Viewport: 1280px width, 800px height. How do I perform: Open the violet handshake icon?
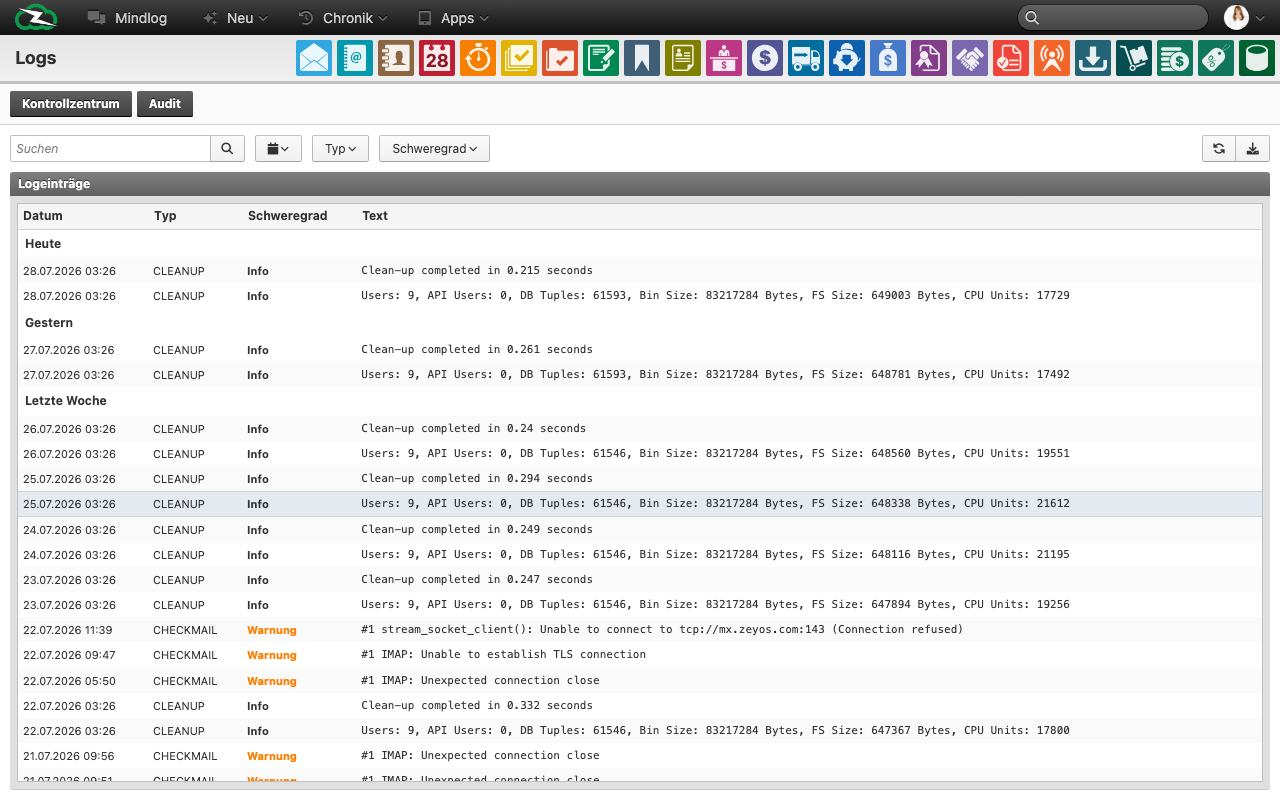pos(970,58)
